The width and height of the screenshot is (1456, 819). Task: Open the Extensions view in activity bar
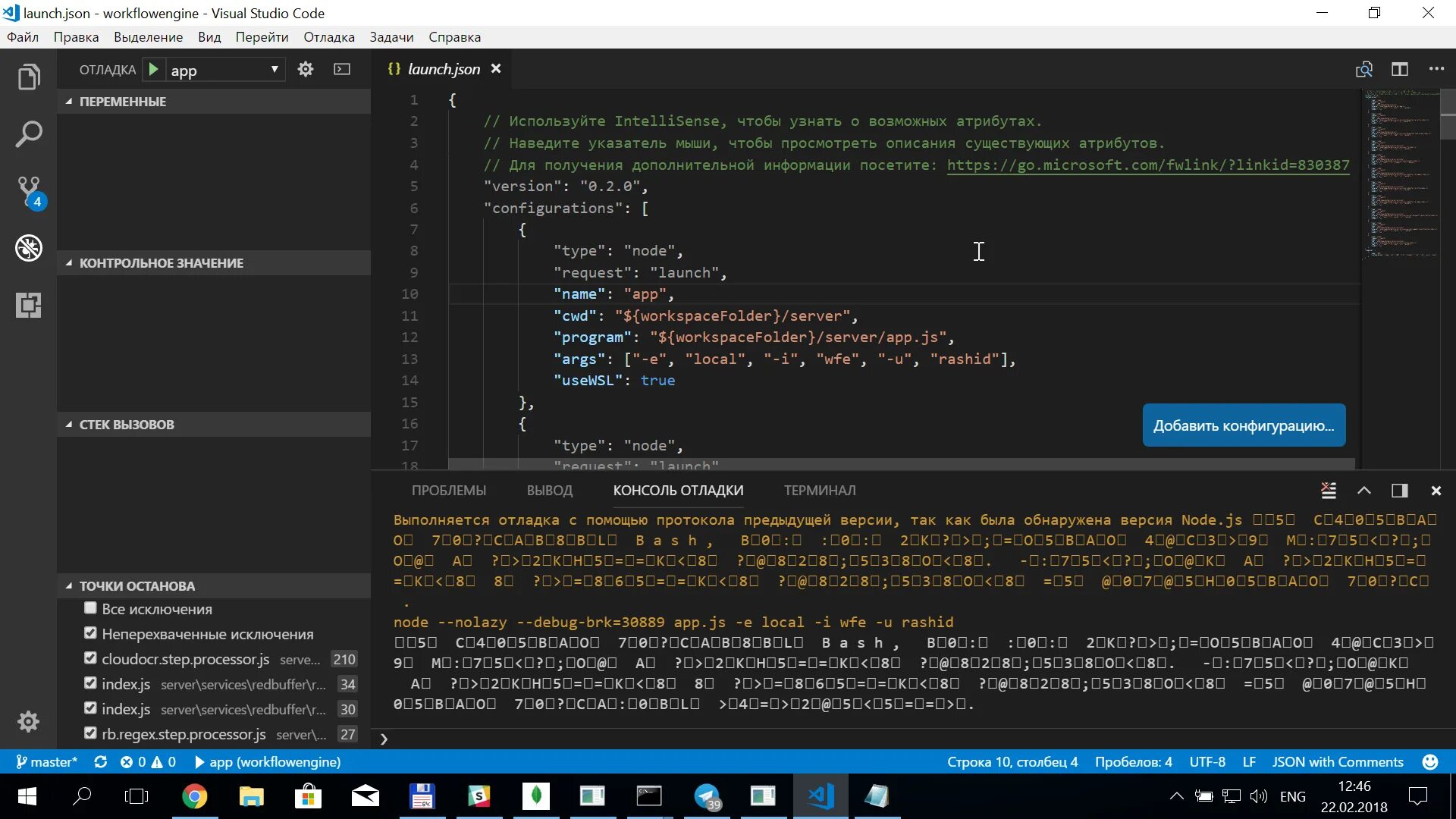pos(29,305)
